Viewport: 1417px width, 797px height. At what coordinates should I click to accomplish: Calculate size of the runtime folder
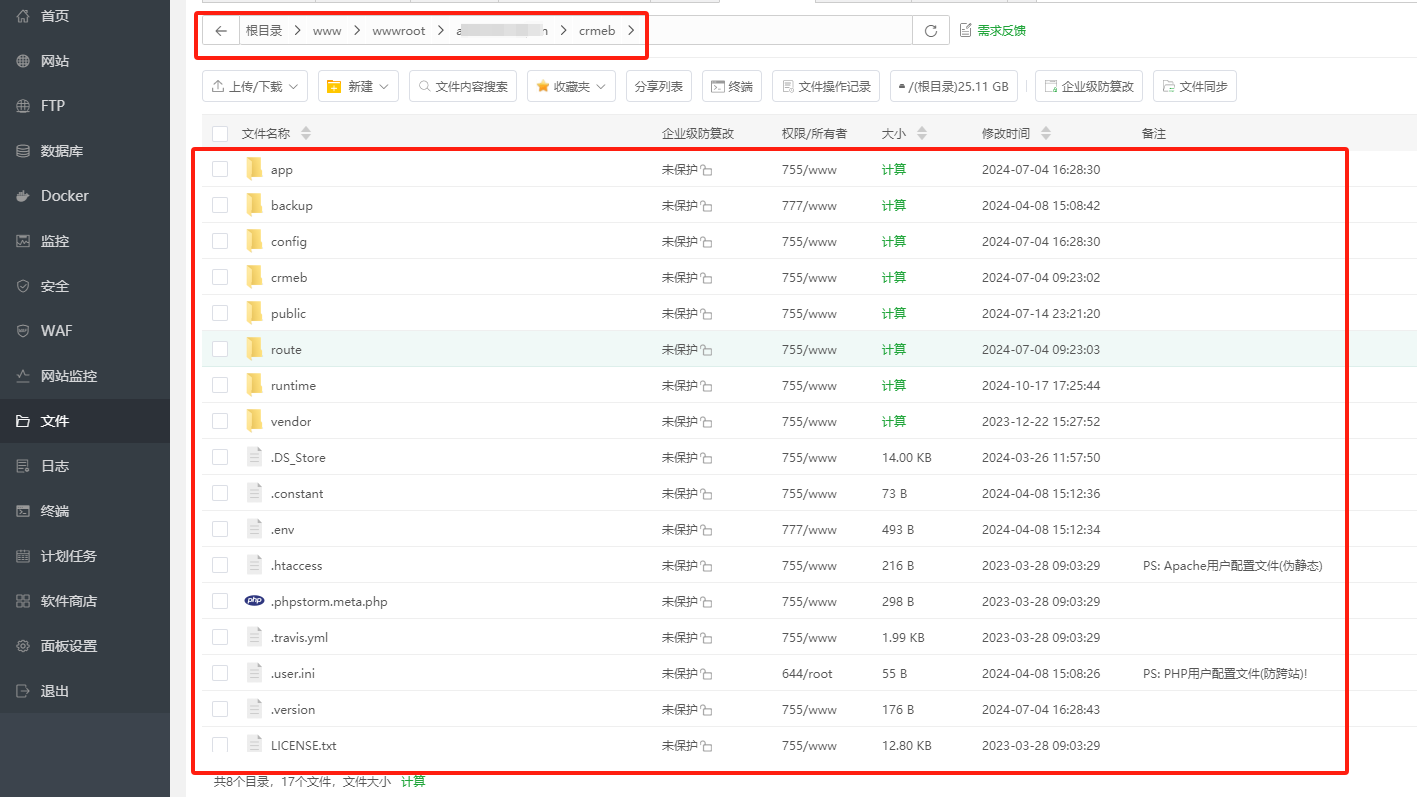tap(893, 385)
